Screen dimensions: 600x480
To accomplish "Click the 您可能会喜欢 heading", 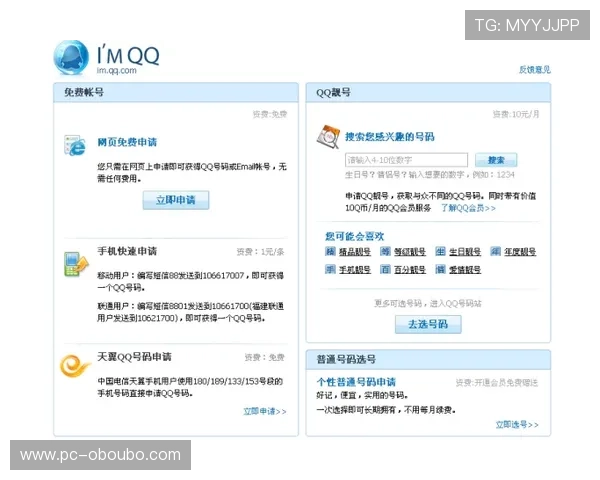I will (355, 236).
